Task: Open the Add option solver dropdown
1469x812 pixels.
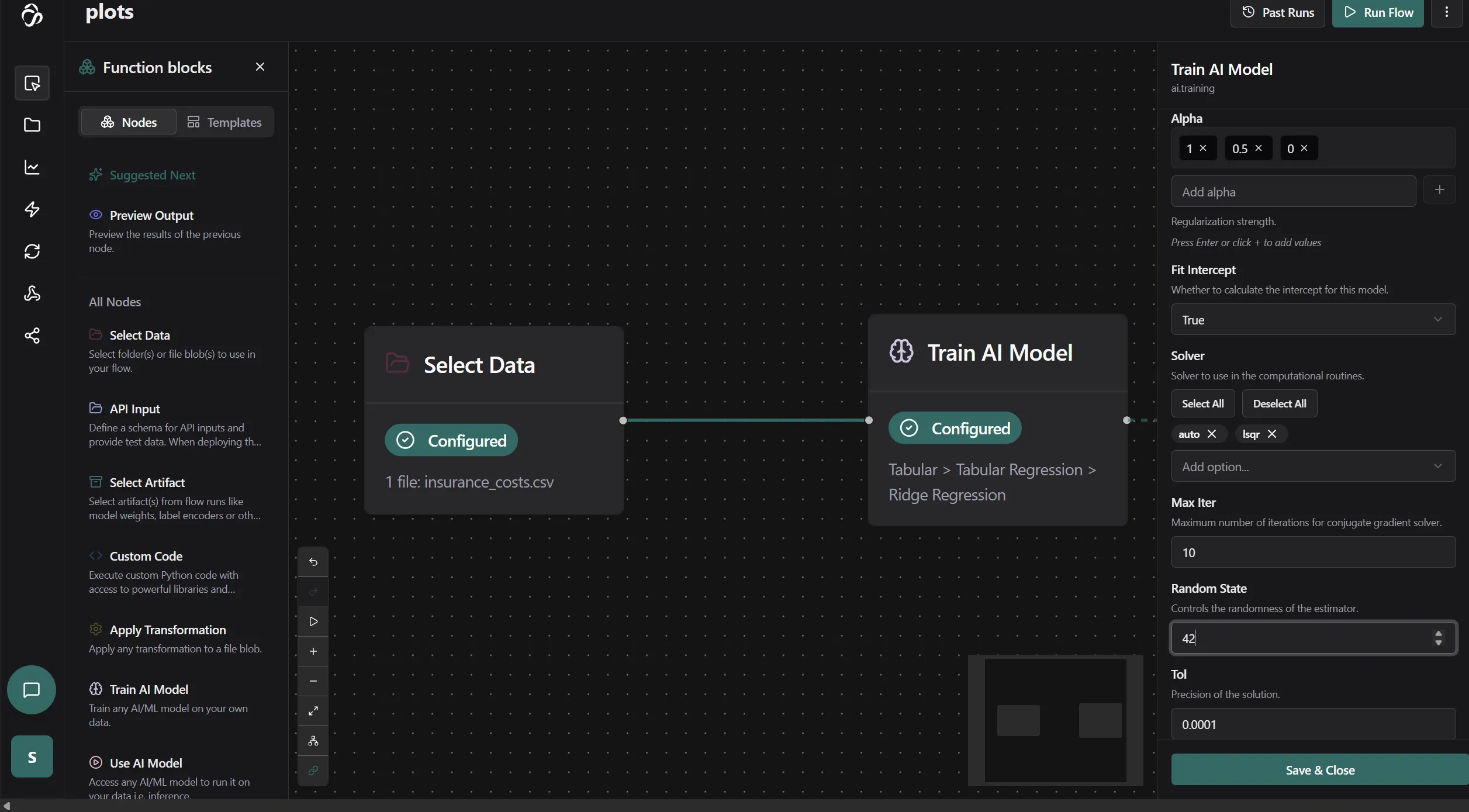Action: (1313, 467)
